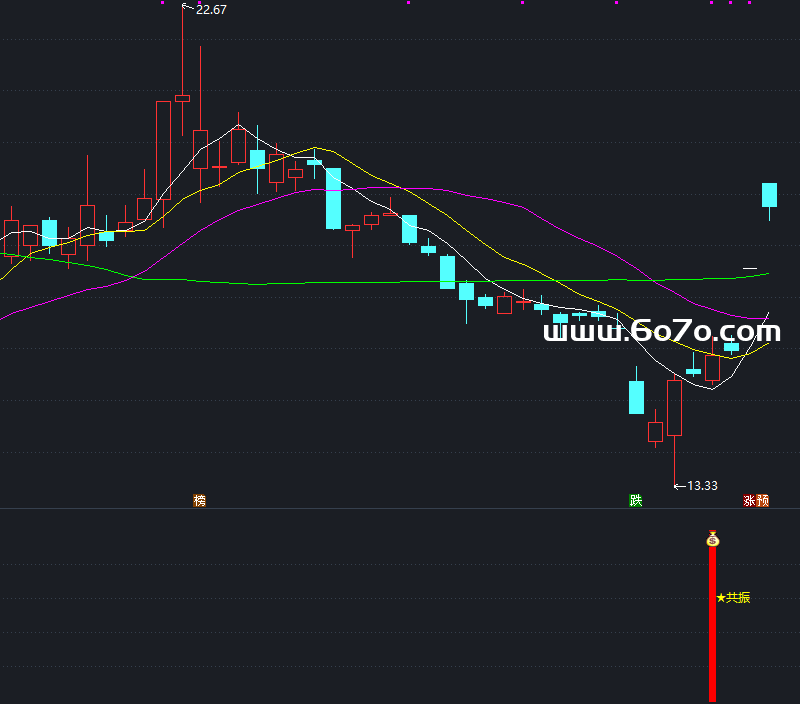Select the 22.67 high price label
The image size is (800, 704).
tap(212, 10)
